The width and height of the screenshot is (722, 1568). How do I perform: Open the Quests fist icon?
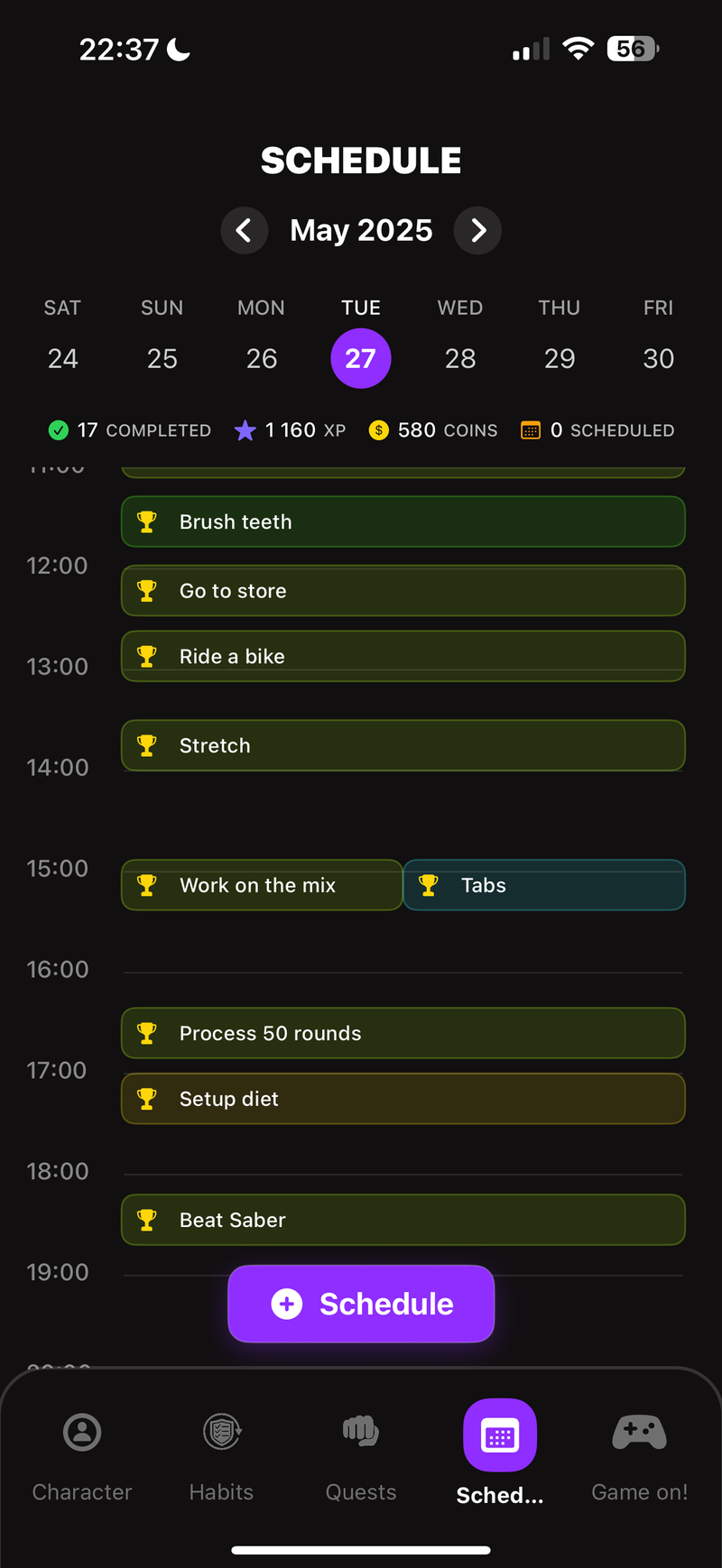(361, 1432)
